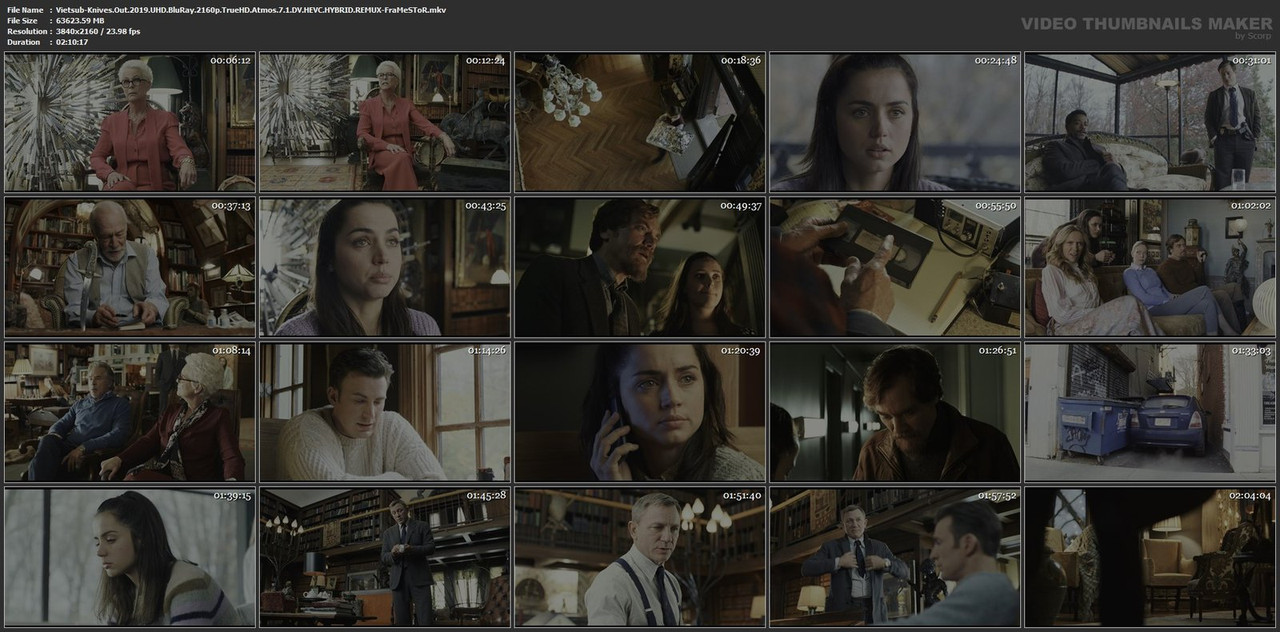Click the 01:02:02 timestamp label

pos(1250,206)
